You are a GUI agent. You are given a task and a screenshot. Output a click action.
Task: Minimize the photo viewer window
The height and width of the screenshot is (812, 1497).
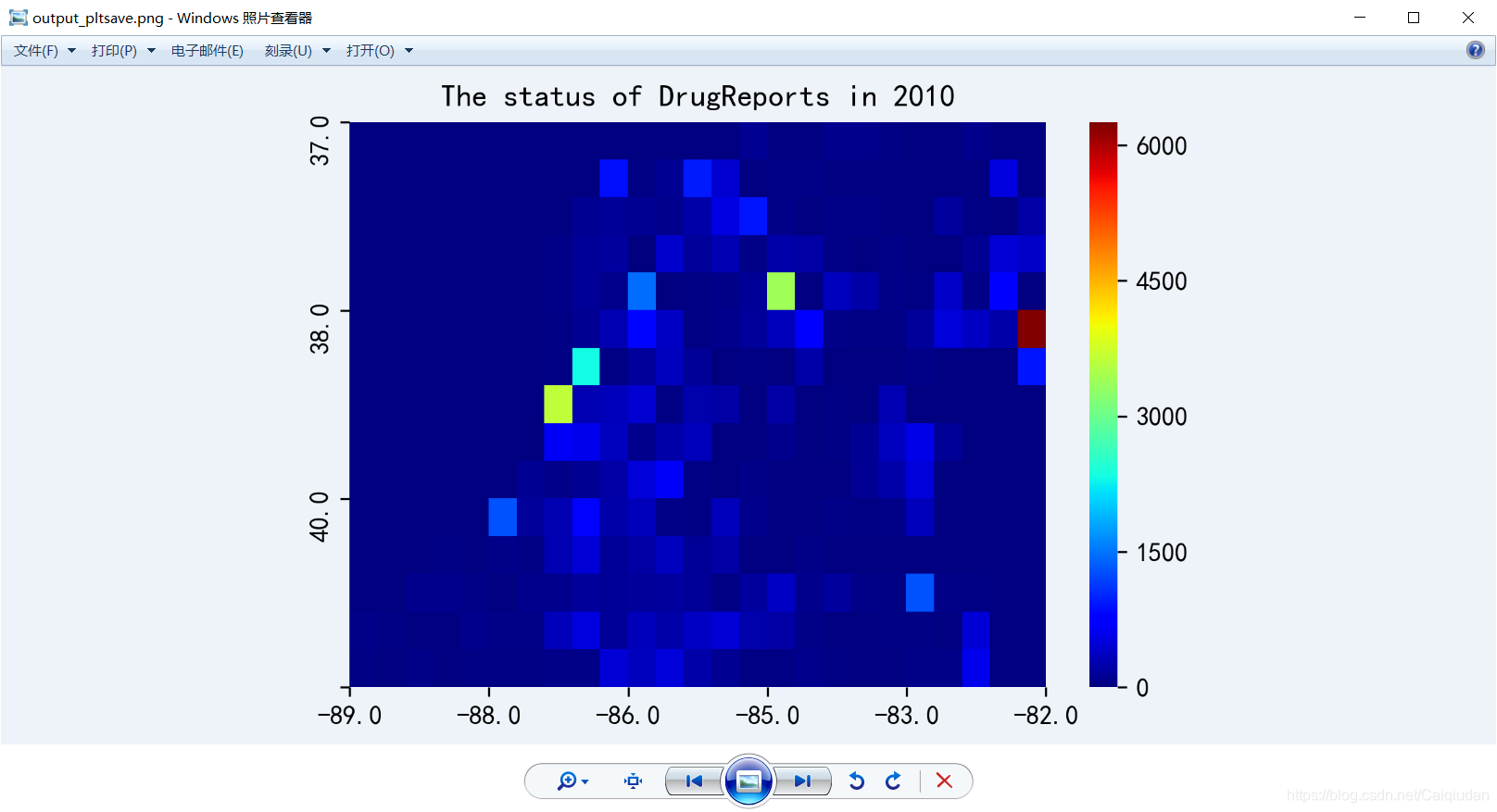[1360, 18]
